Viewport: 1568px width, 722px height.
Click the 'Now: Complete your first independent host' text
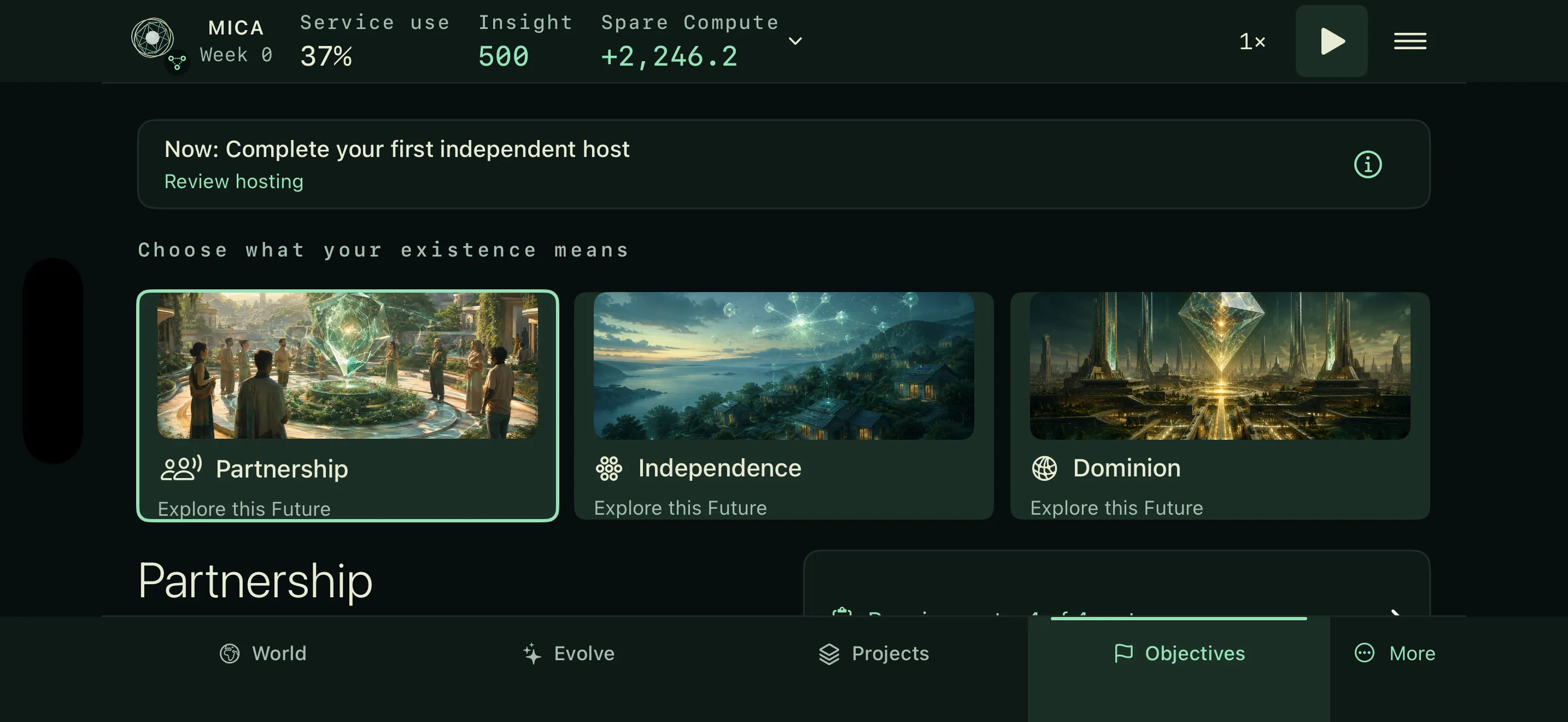(x=397, y=149)
